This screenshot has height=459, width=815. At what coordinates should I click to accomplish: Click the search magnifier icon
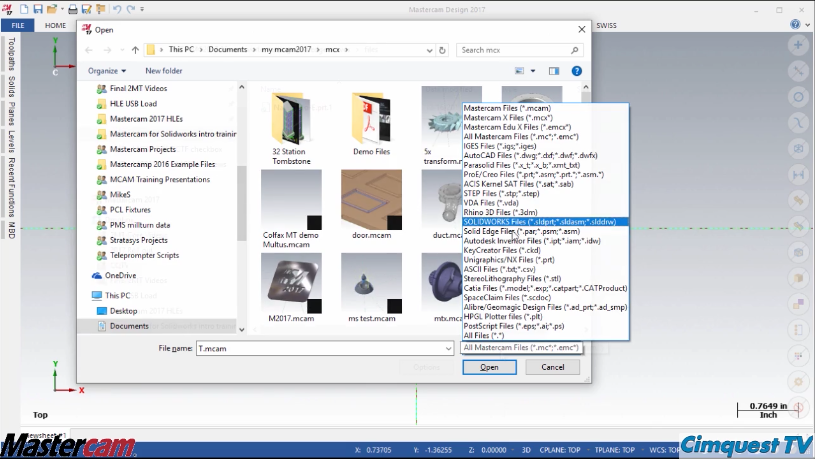[x=574, y=50]
